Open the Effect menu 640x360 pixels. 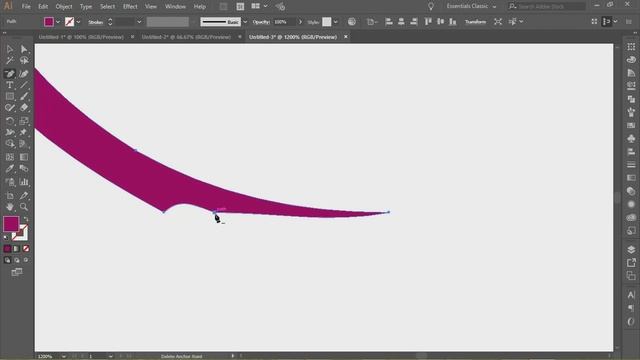click(130, 7)
